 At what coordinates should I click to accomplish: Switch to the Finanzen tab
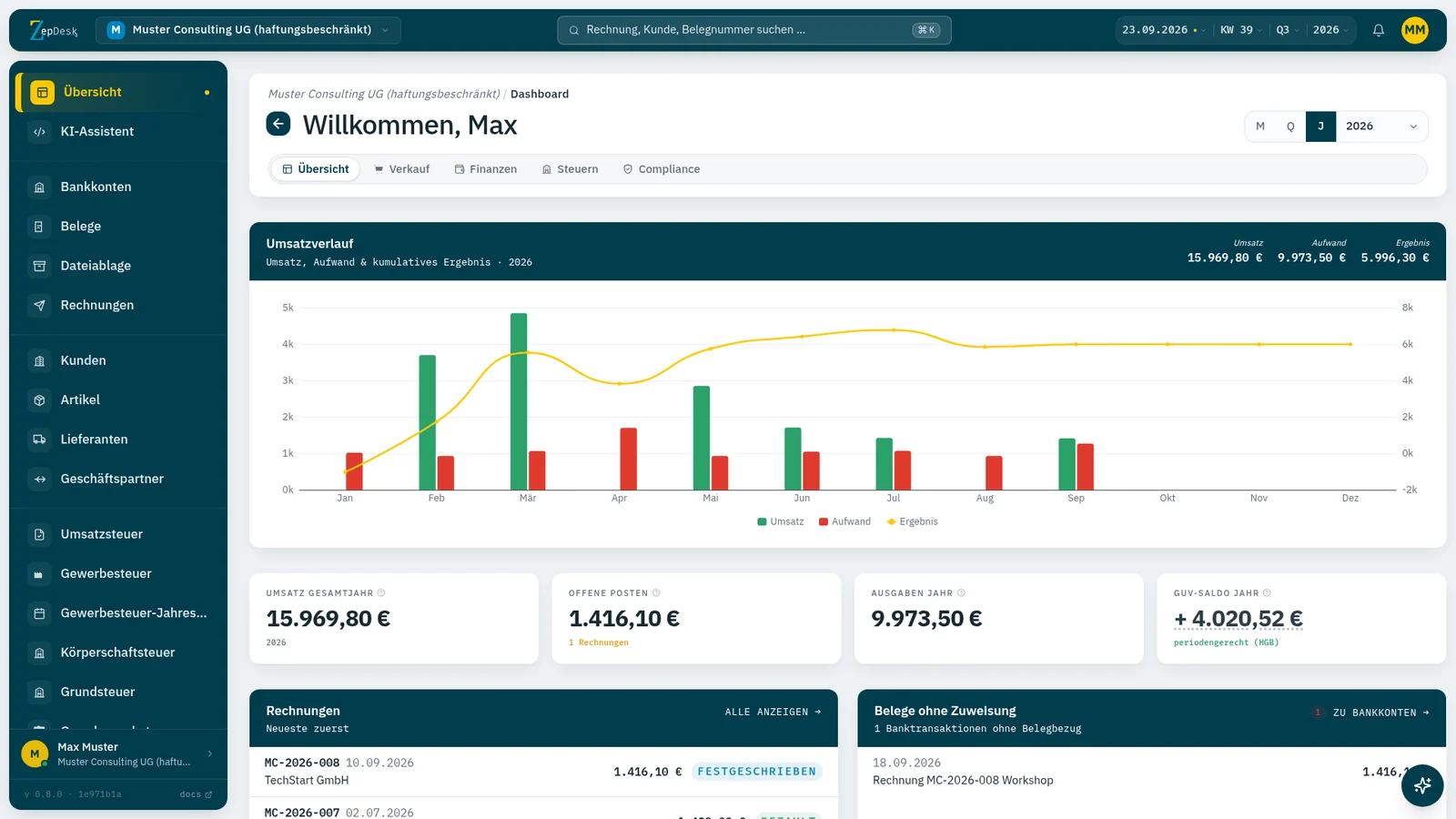click(x=486, y=169)
